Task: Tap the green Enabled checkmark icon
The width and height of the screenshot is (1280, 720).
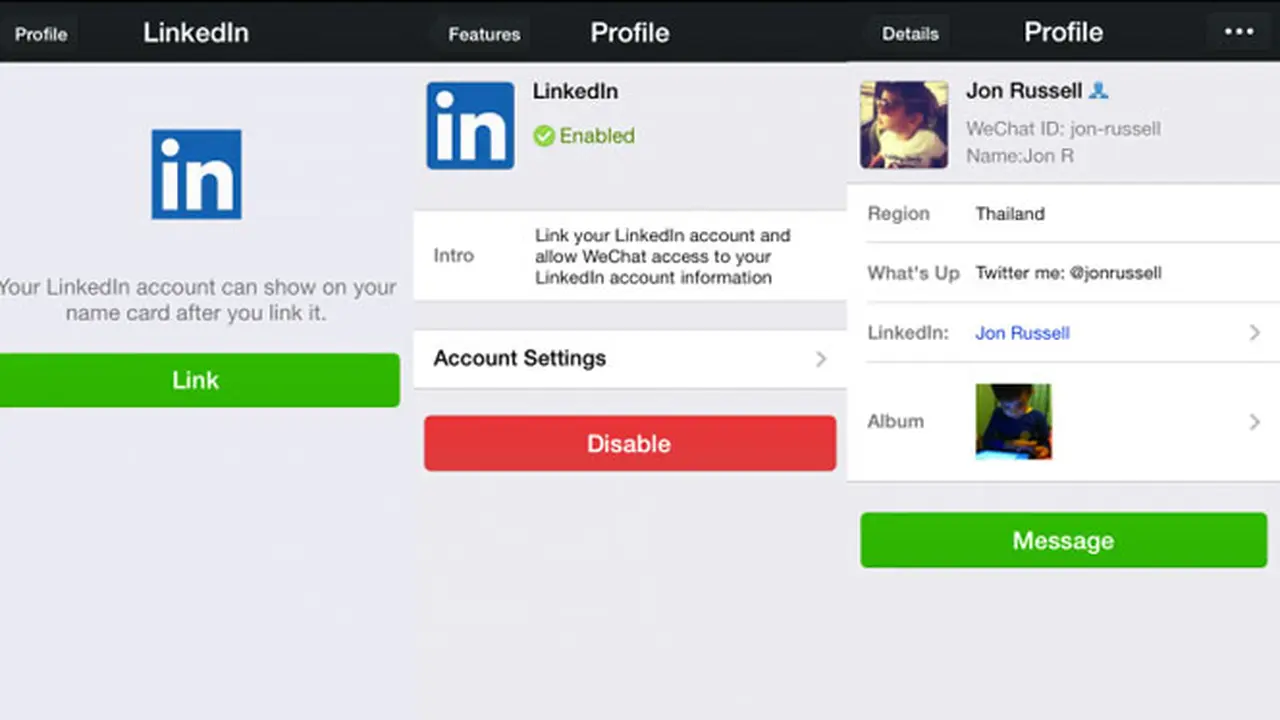Action: coord(544,136)
